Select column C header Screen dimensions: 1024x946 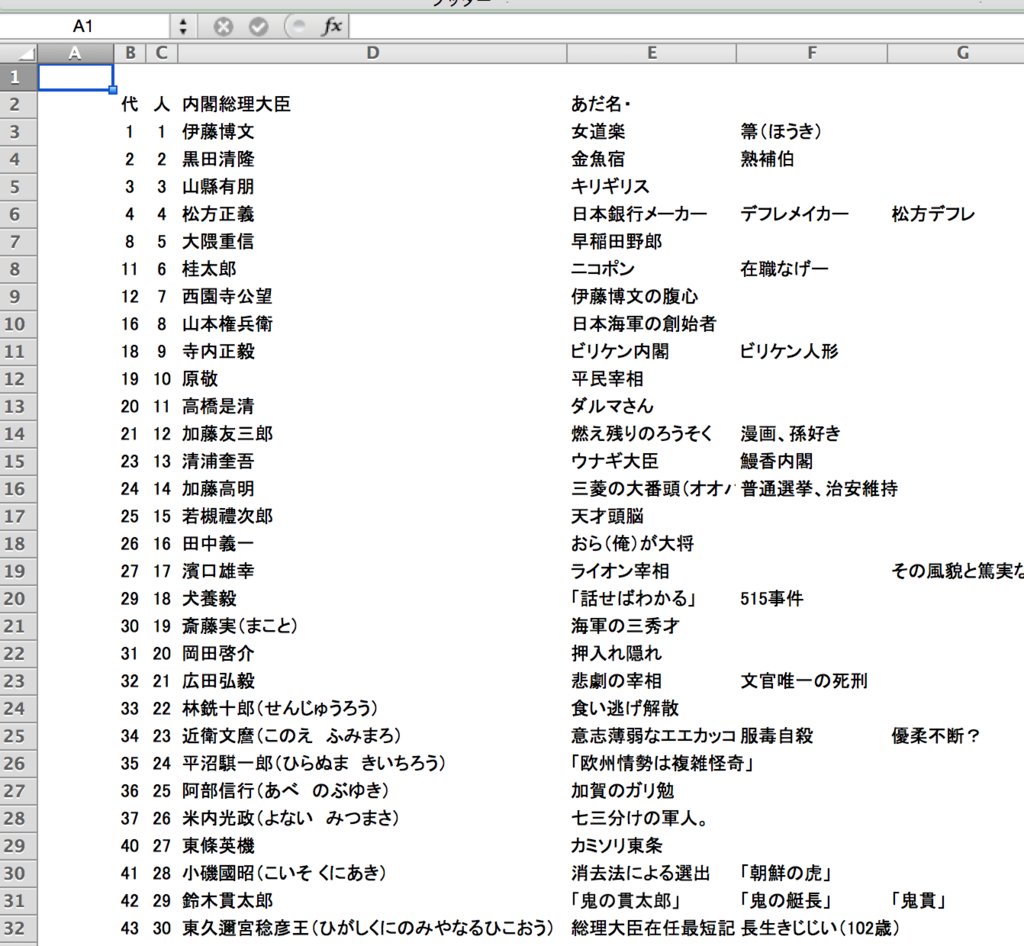pyautogui.click(x=162, y=53)
